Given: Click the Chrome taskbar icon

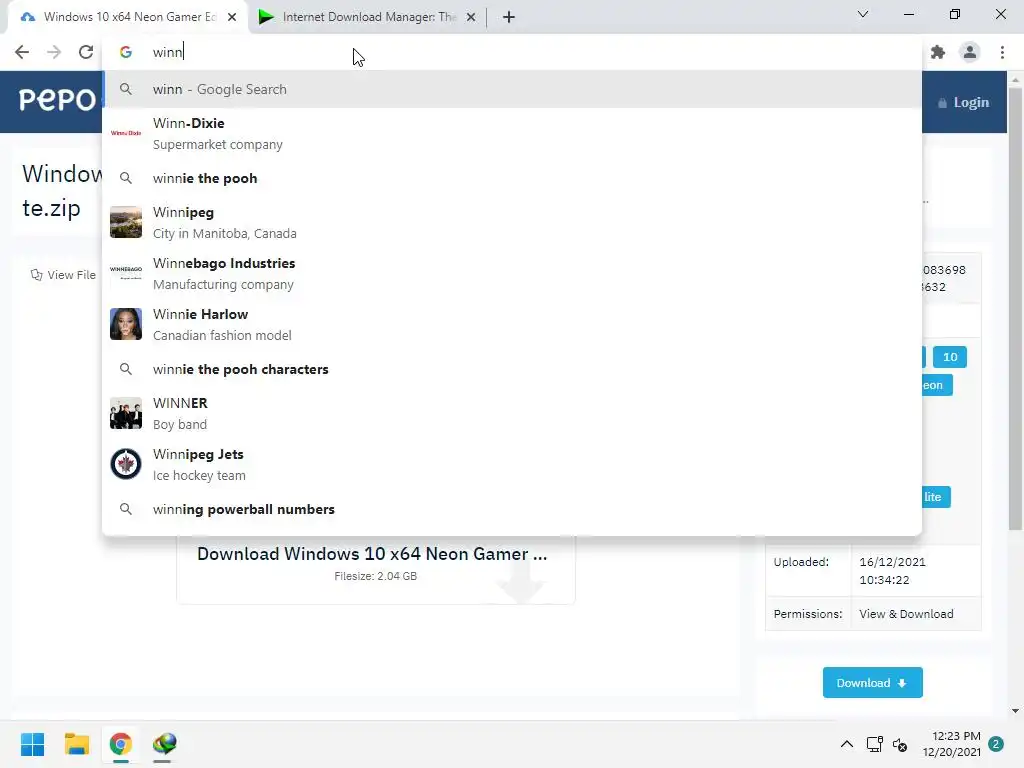Looking at the screenshot, I should coord(120,744).
